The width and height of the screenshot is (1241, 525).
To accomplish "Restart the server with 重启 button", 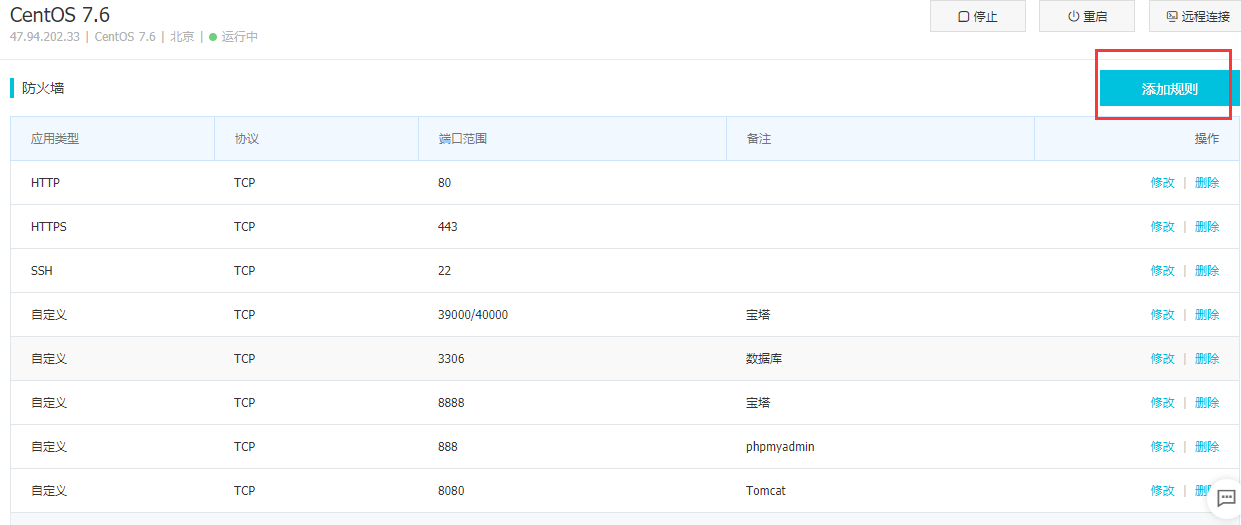I will coord(1087,16).
